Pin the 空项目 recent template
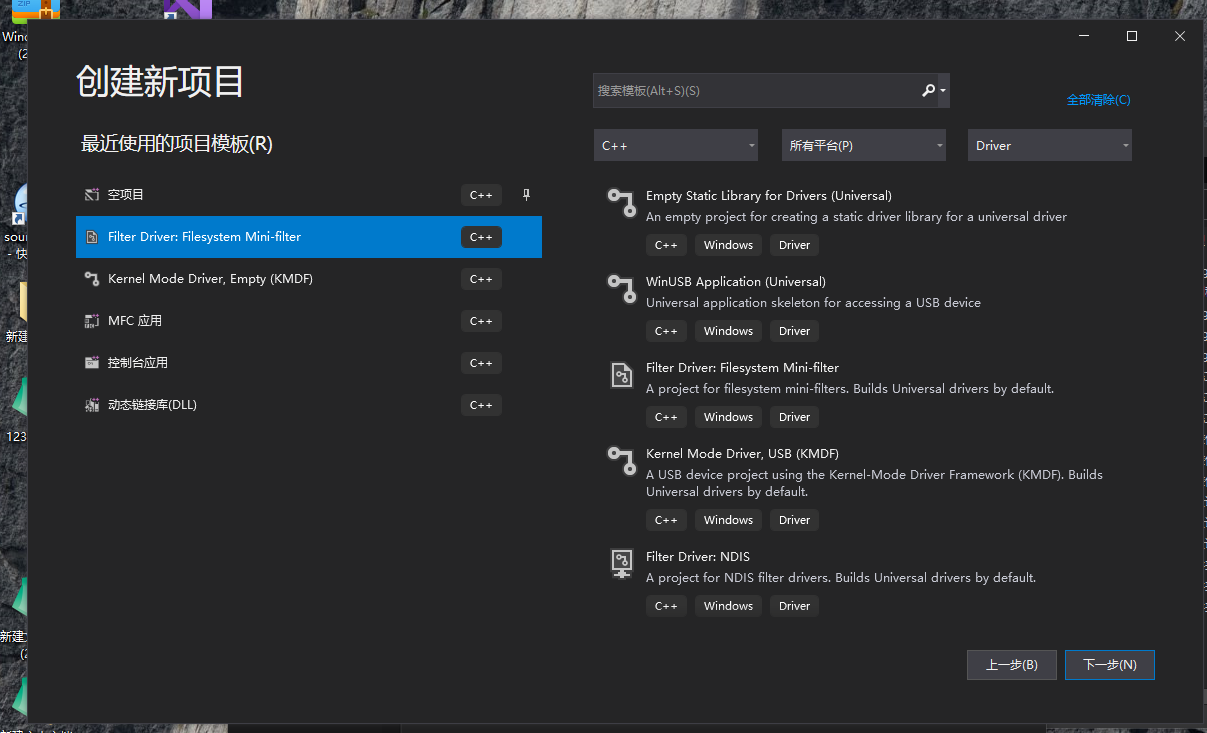Image resolution: width=1207 pixels, height=733 pixels. point(526,195)
